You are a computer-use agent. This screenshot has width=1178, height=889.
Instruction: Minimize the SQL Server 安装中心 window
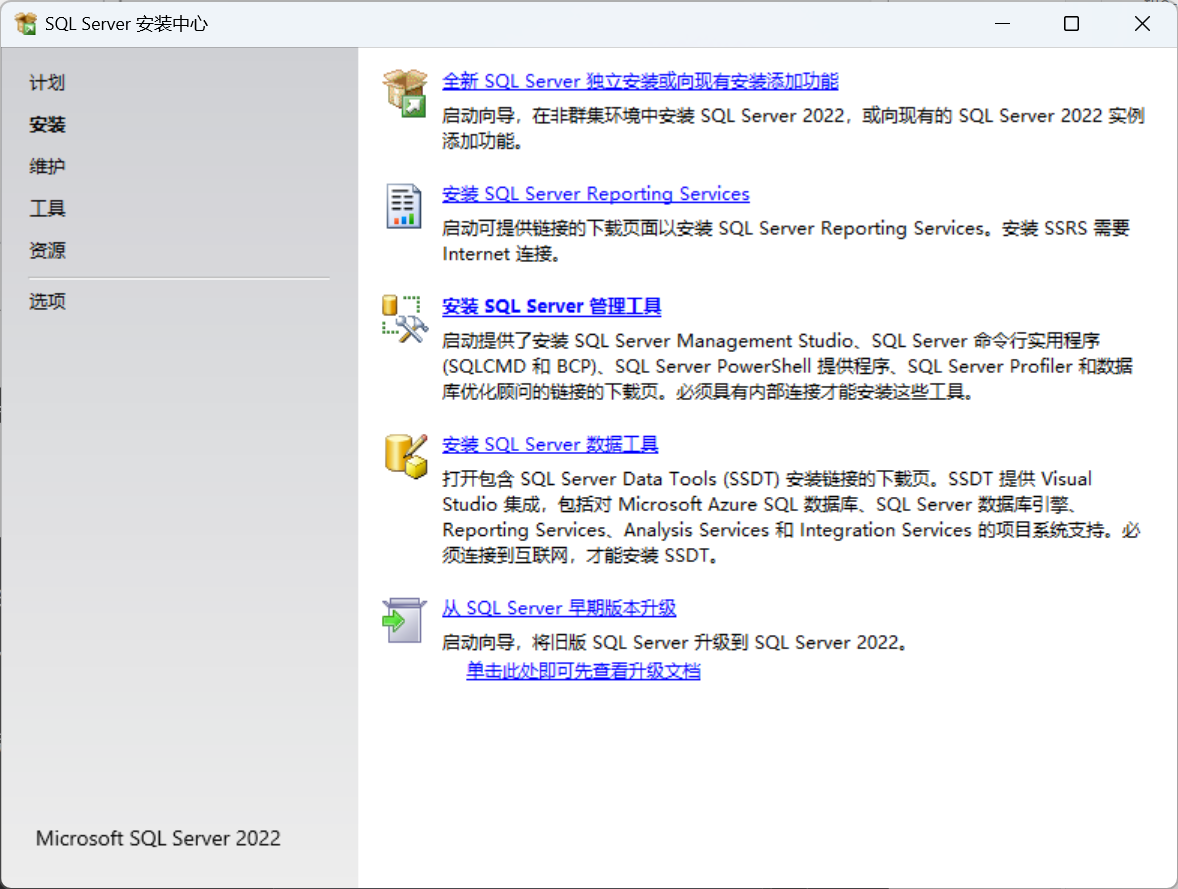pyautogui.click(x=1002, y=23)
